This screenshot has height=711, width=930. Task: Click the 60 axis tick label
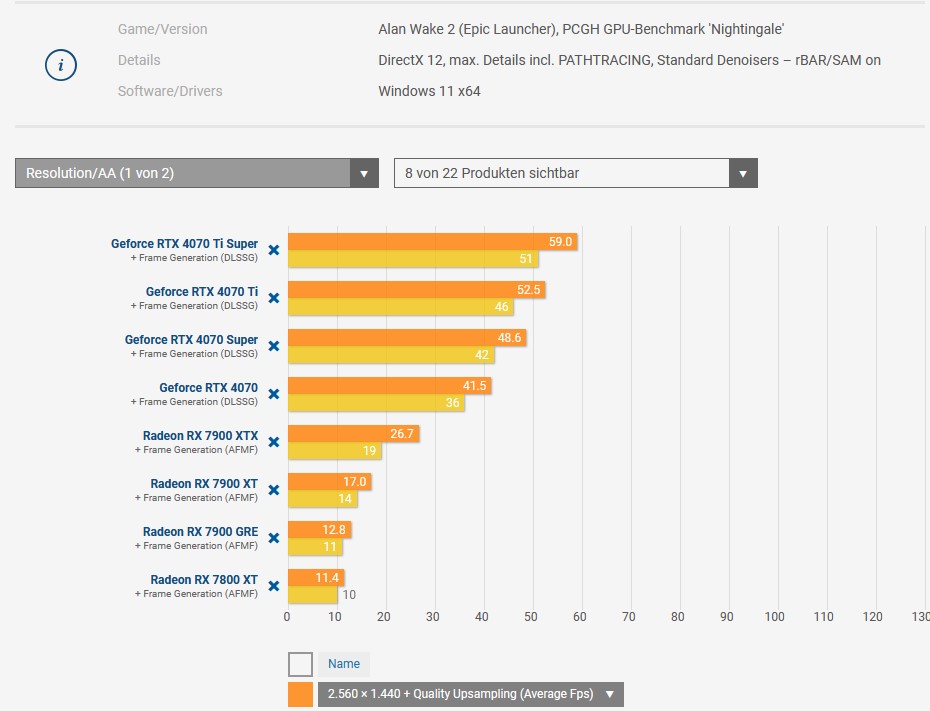point(579,617)
